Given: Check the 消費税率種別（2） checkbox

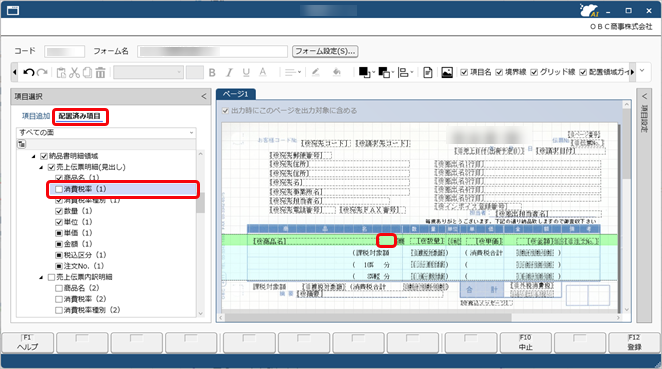Looking at the screenshot, I should coord(59,310).
